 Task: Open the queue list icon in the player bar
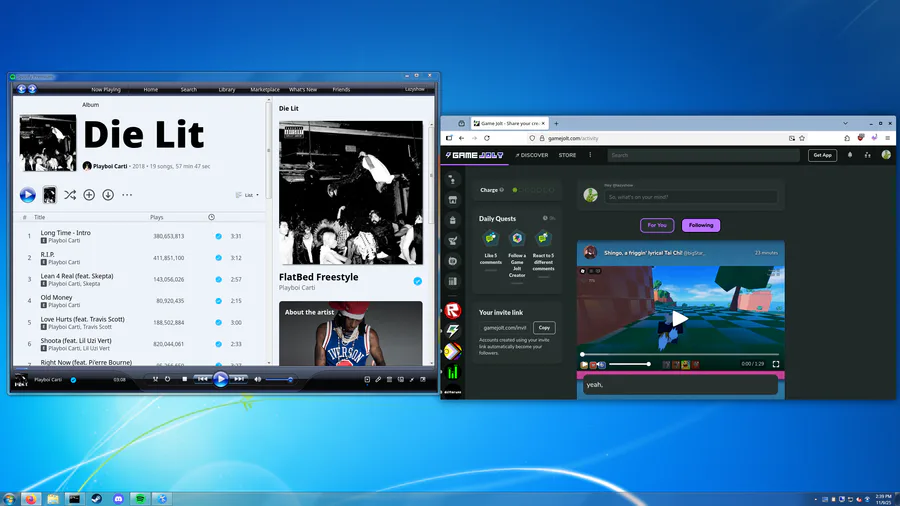point(389,379)
